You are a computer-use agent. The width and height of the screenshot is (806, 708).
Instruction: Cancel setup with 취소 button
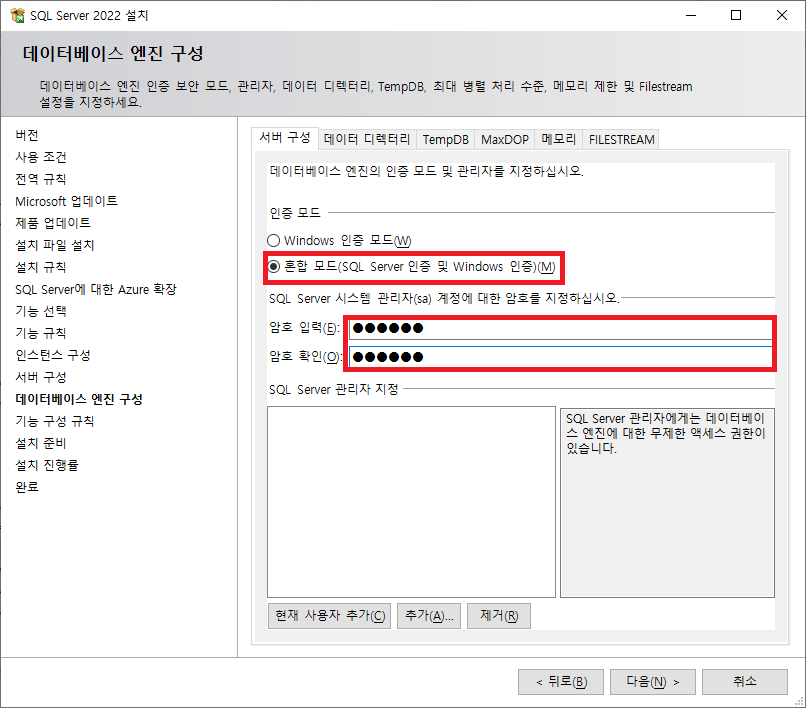[x=745, y=682]
